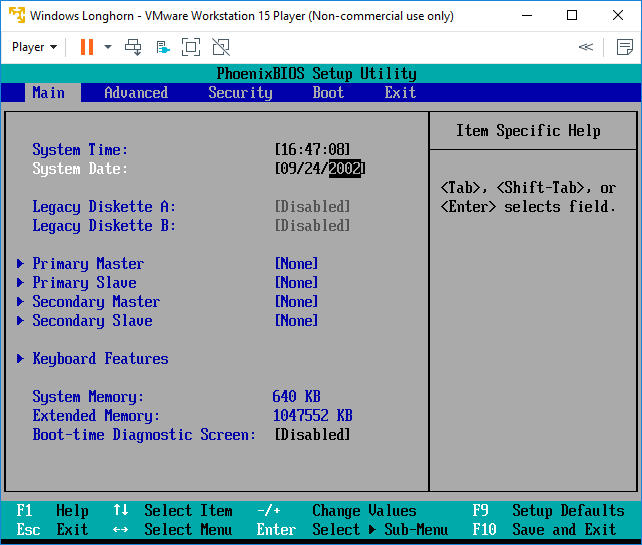Close the VMware Player window

(618, 16)
